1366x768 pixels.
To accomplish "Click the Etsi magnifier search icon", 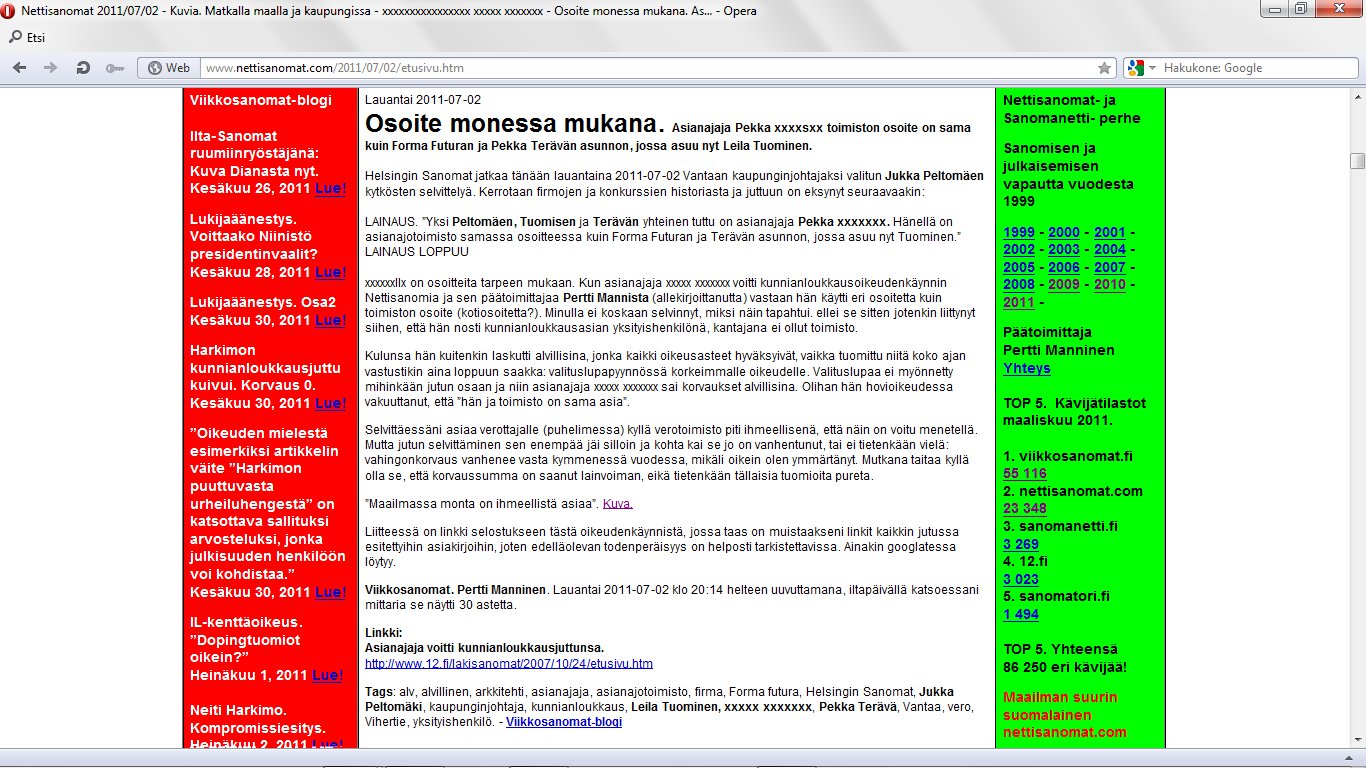I will tap(15, 38).
